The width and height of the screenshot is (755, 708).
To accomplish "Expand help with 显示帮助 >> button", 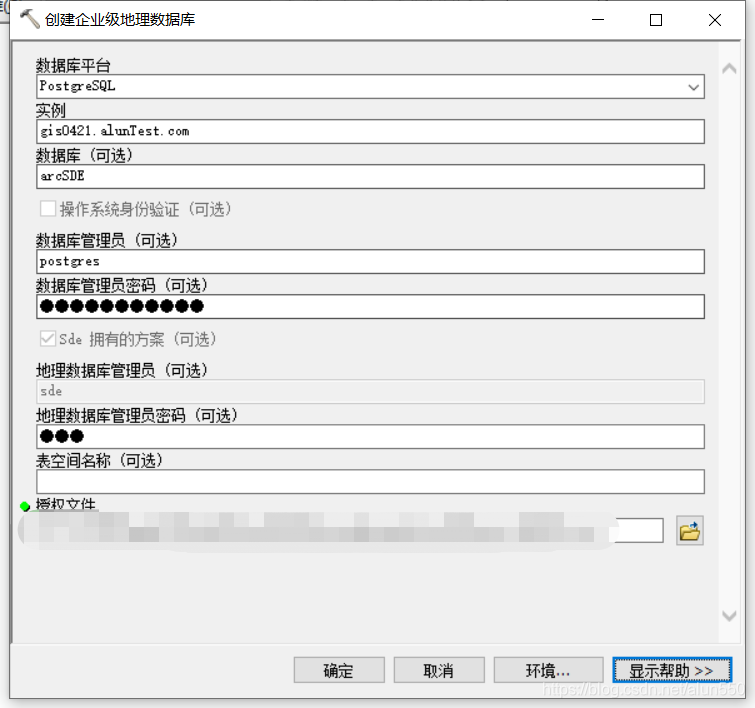I will tap(672, 670).
